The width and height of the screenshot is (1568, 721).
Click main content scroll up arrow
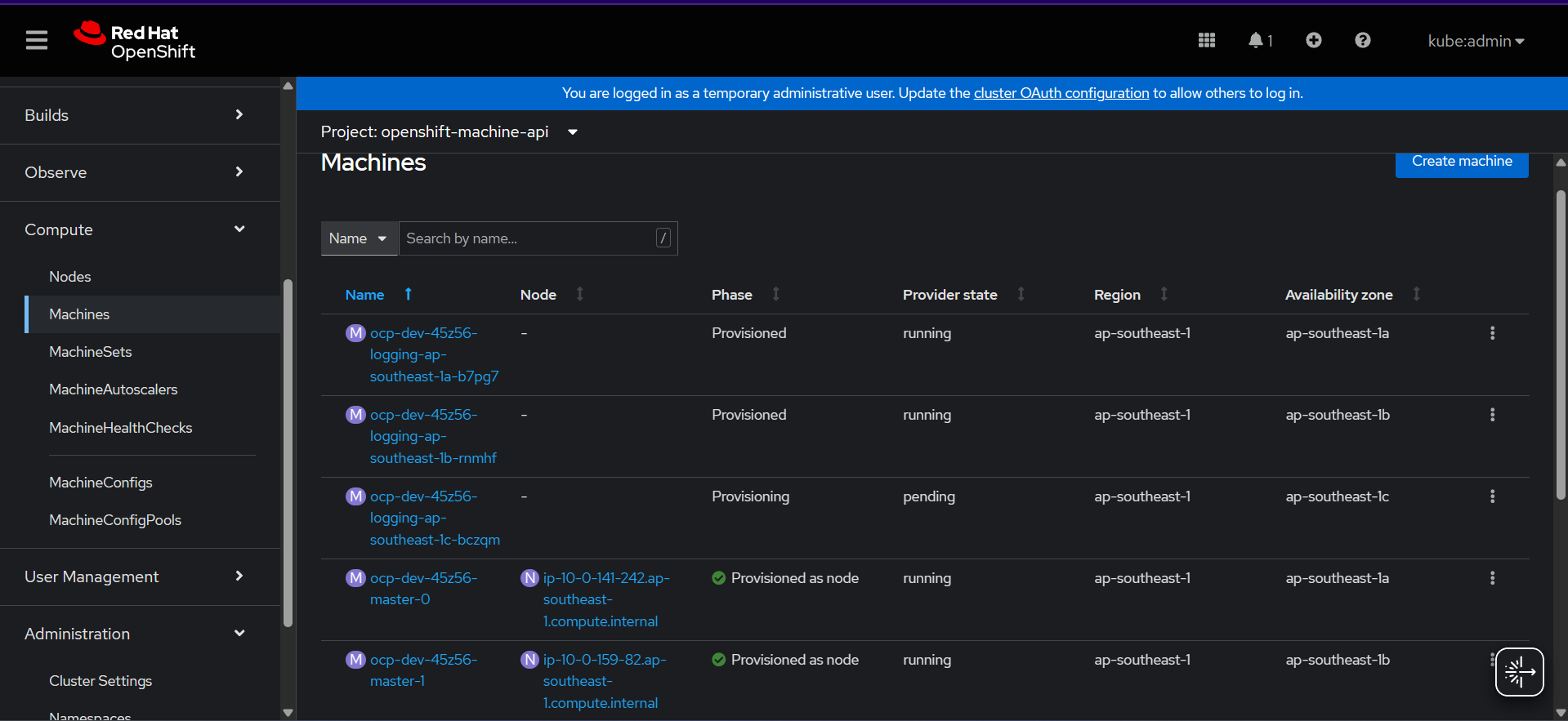(1561, 162)
